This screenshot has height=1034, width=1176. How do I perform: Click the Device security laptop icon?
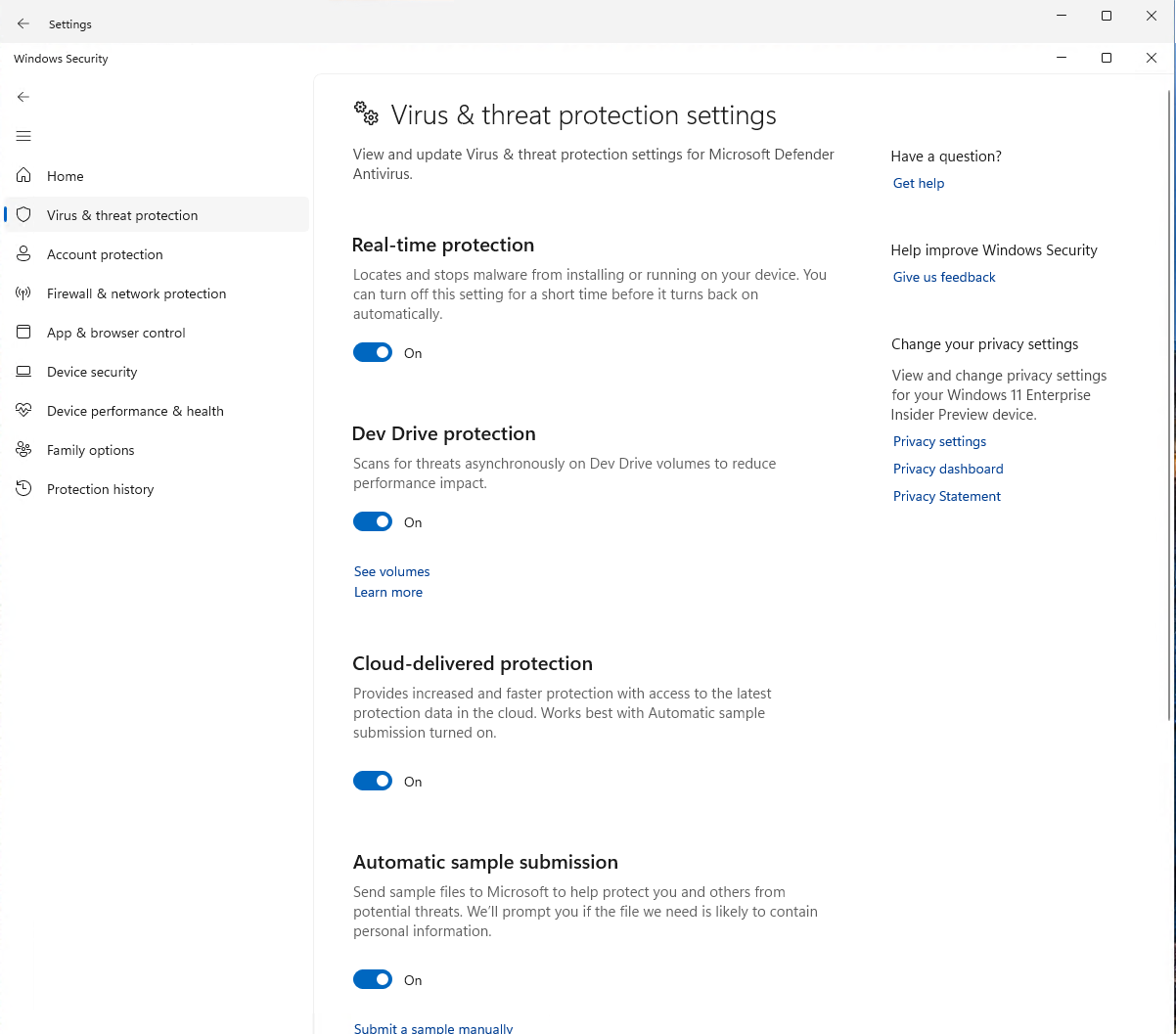click(24, 372)
